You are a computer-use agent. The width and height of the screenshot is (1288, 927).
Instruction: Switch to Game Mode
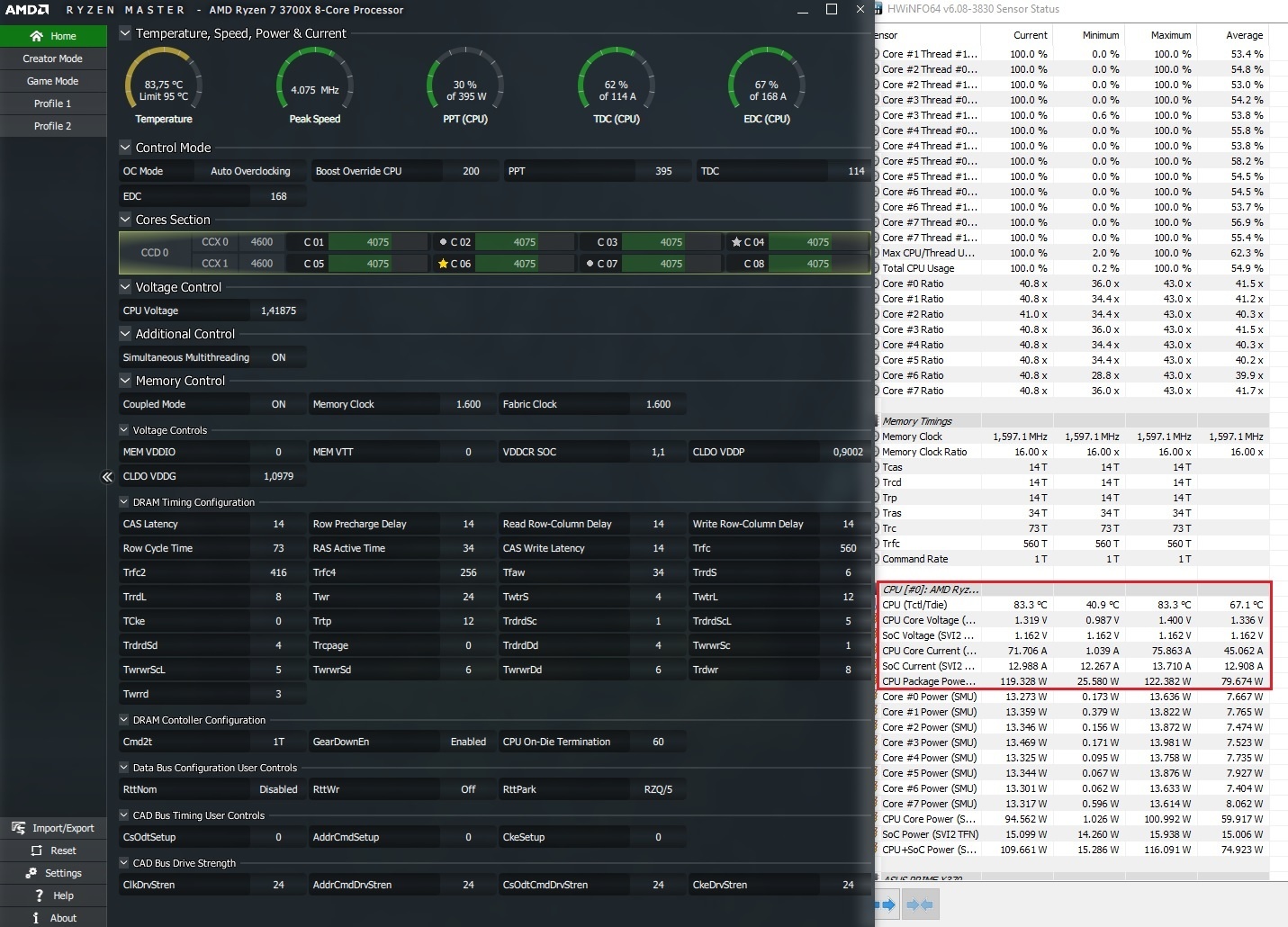[53, 81]
